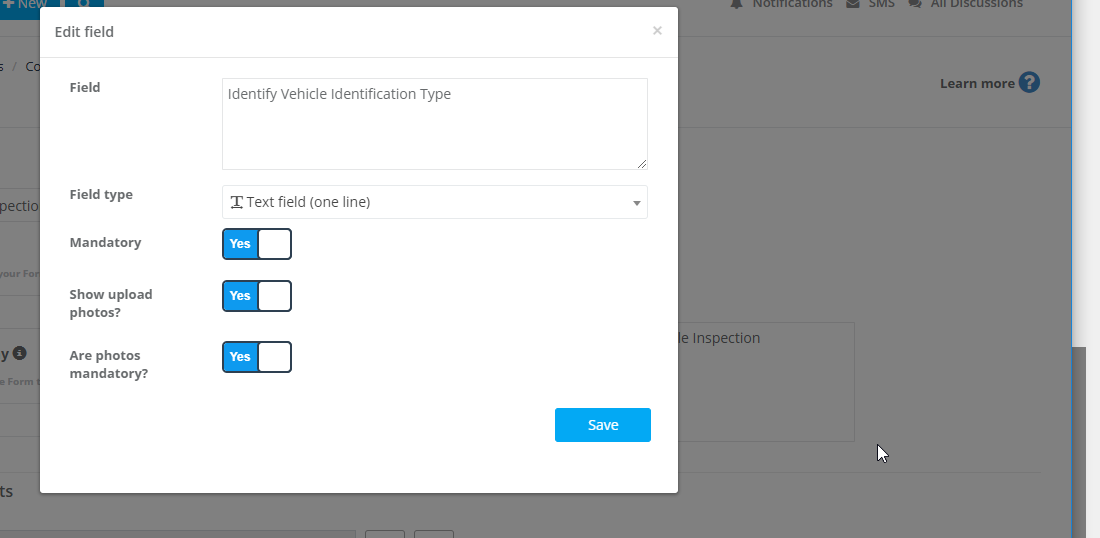Click the envelope icon beside SMS
Screen dimensions: 1100x538
pyautogui.click(x=853, y=4)
